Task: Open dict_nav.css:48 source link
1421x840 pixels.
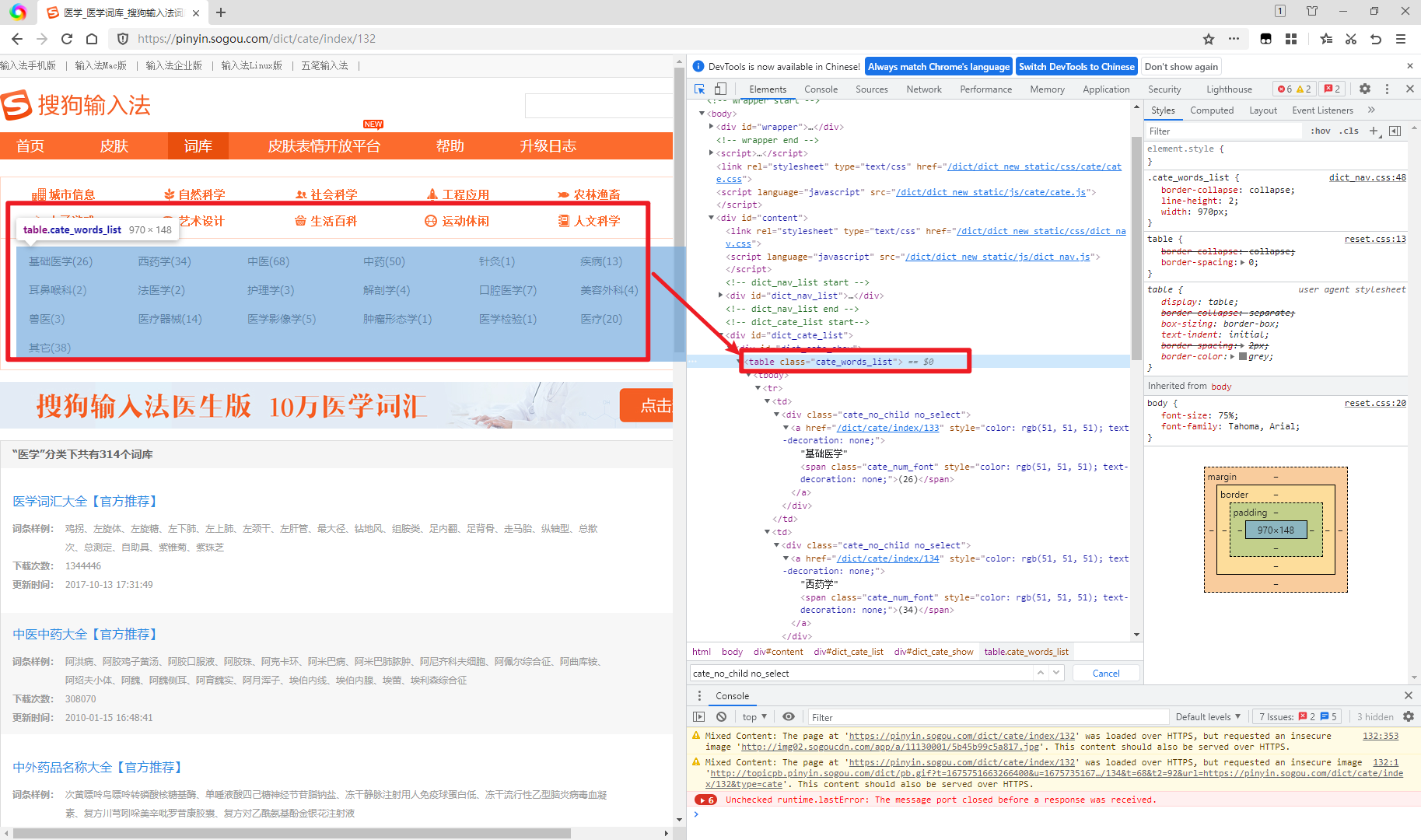Action: coord(1367,177)
